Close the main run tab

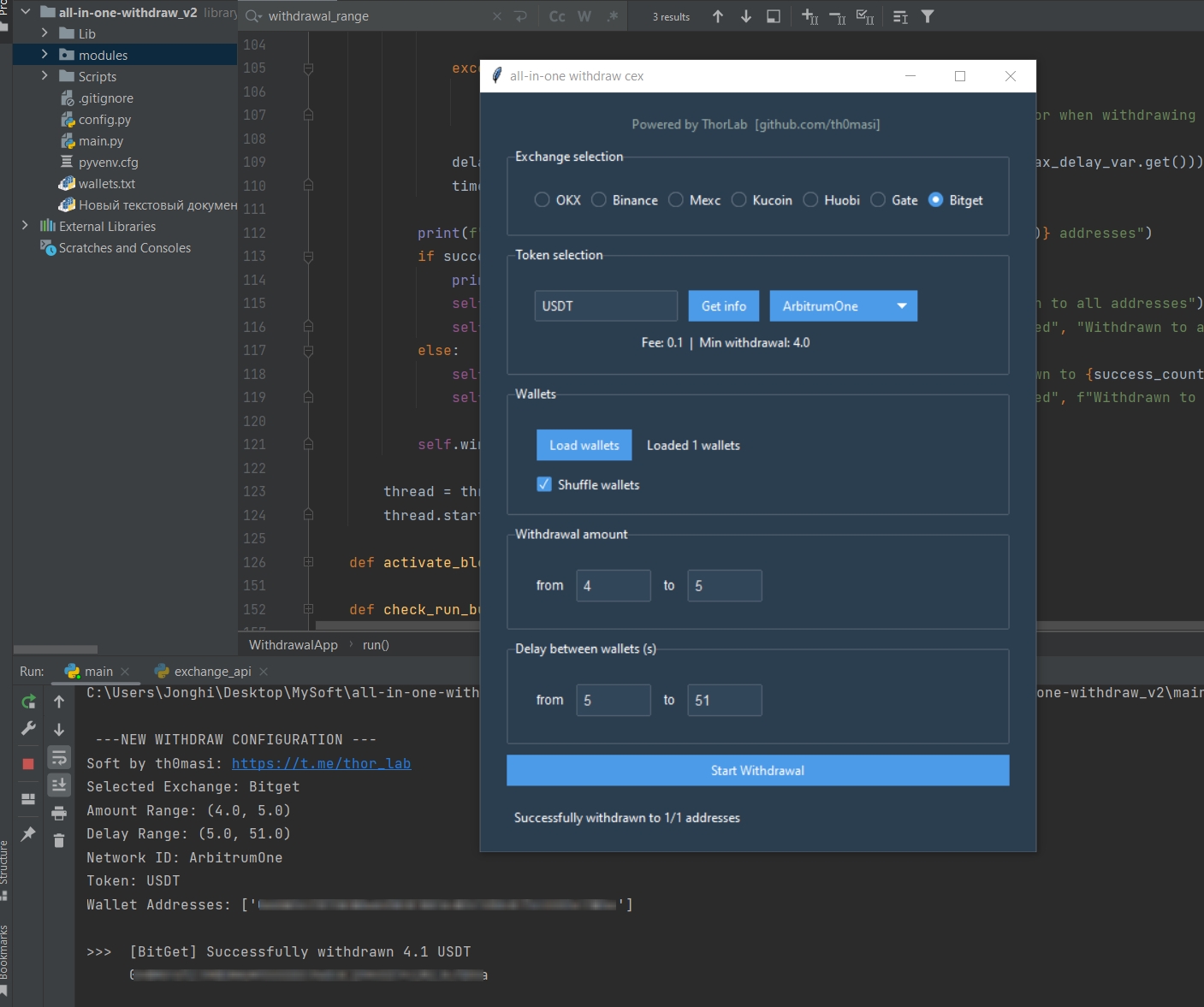click(x=125, y=672)
